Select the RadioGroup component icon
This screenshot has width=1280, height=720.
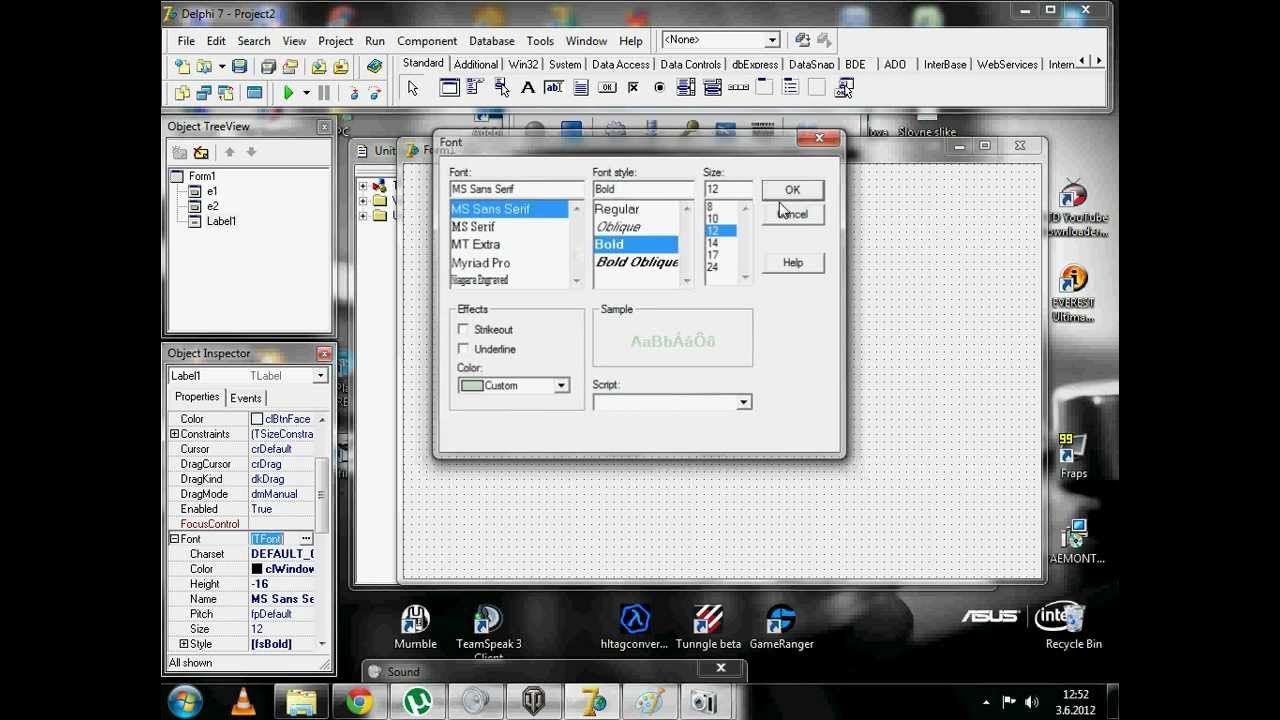(x=790, y=88)
